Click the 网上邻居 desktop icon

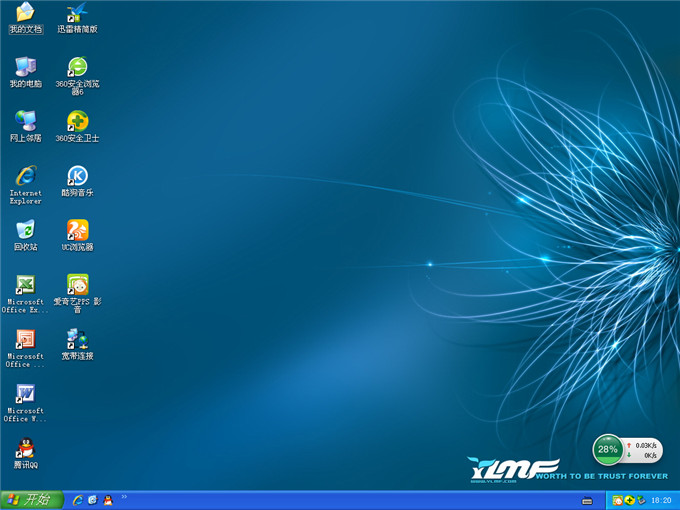click(25, 121)
